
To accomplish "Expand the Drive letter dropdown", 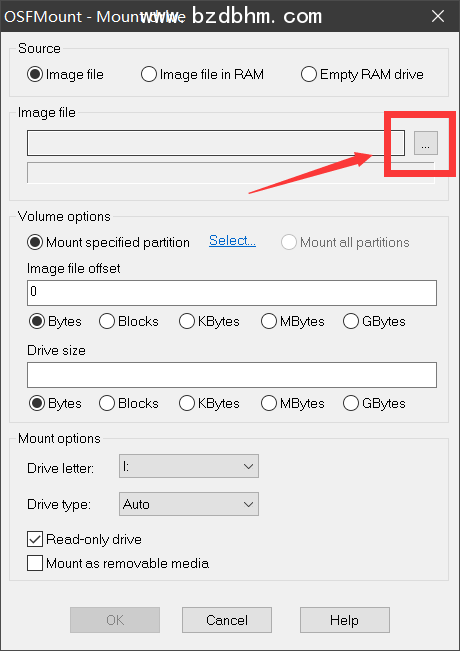I will pos(189,466).
